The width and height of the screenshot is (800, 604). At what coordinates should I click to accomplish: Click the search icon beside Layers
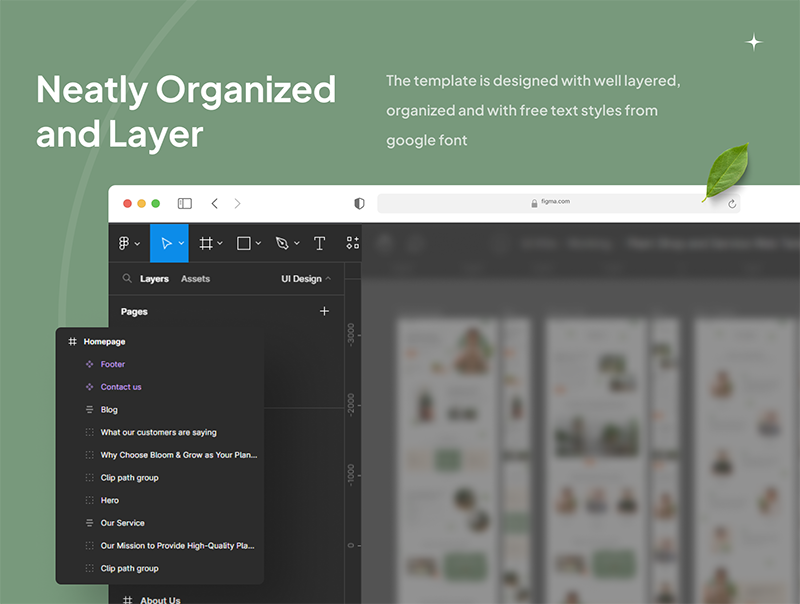[127, 279]
